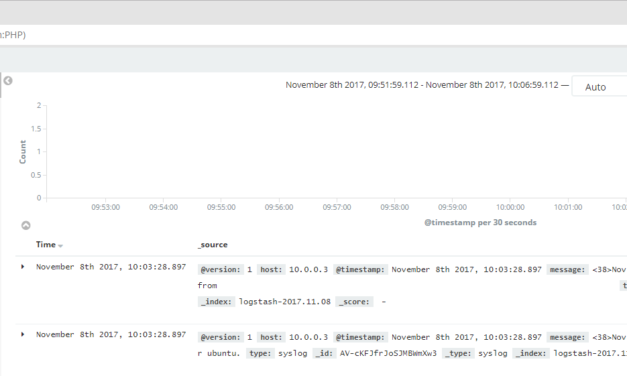Expand the second log entry row
The width and height of the screenshot is (627, 376).
point(23,334)
